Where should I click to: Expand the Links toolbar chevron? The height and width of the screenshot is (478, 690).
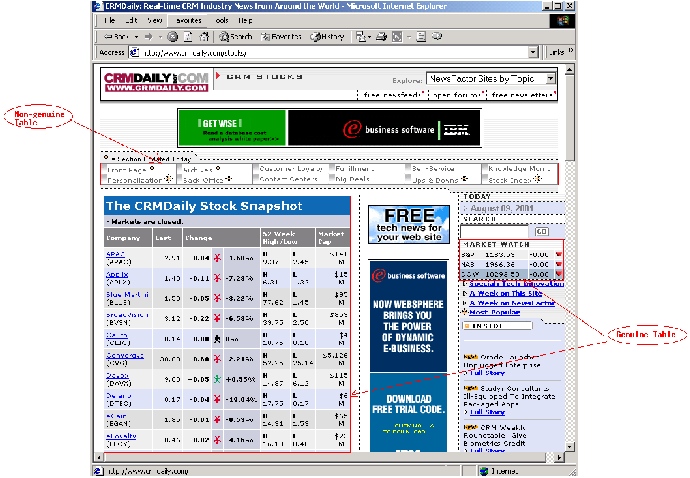(x=570, y=51)
